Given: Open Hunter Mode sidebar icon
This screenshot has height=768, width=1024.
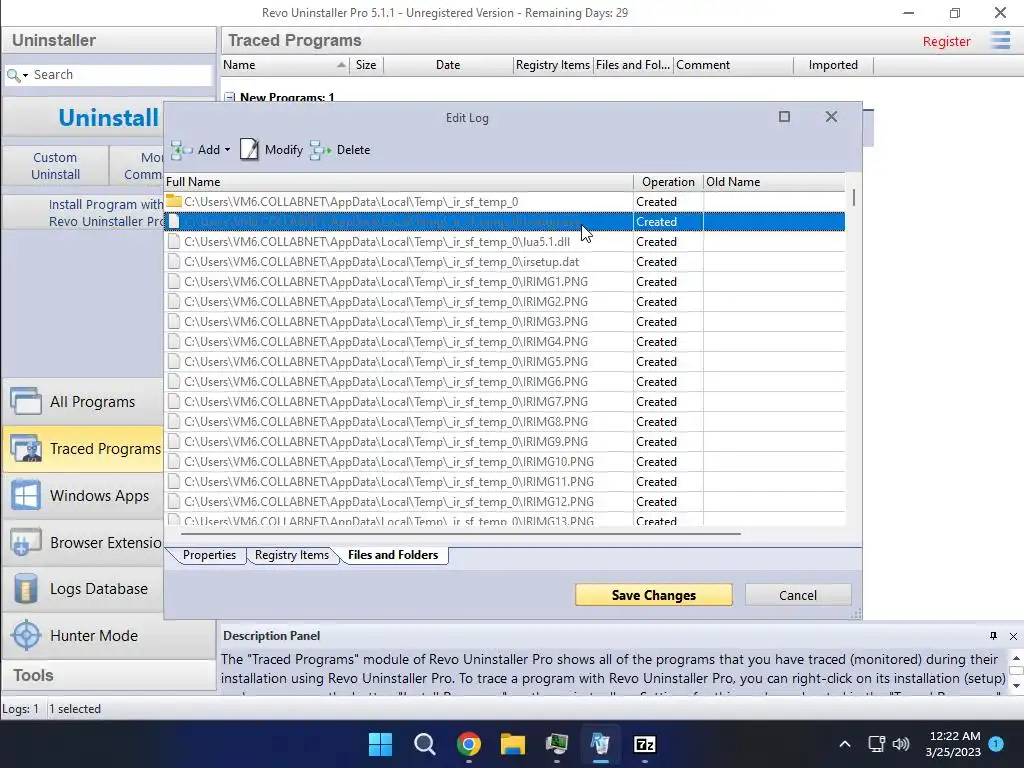Looking at the screenshot, I should 26,635.
